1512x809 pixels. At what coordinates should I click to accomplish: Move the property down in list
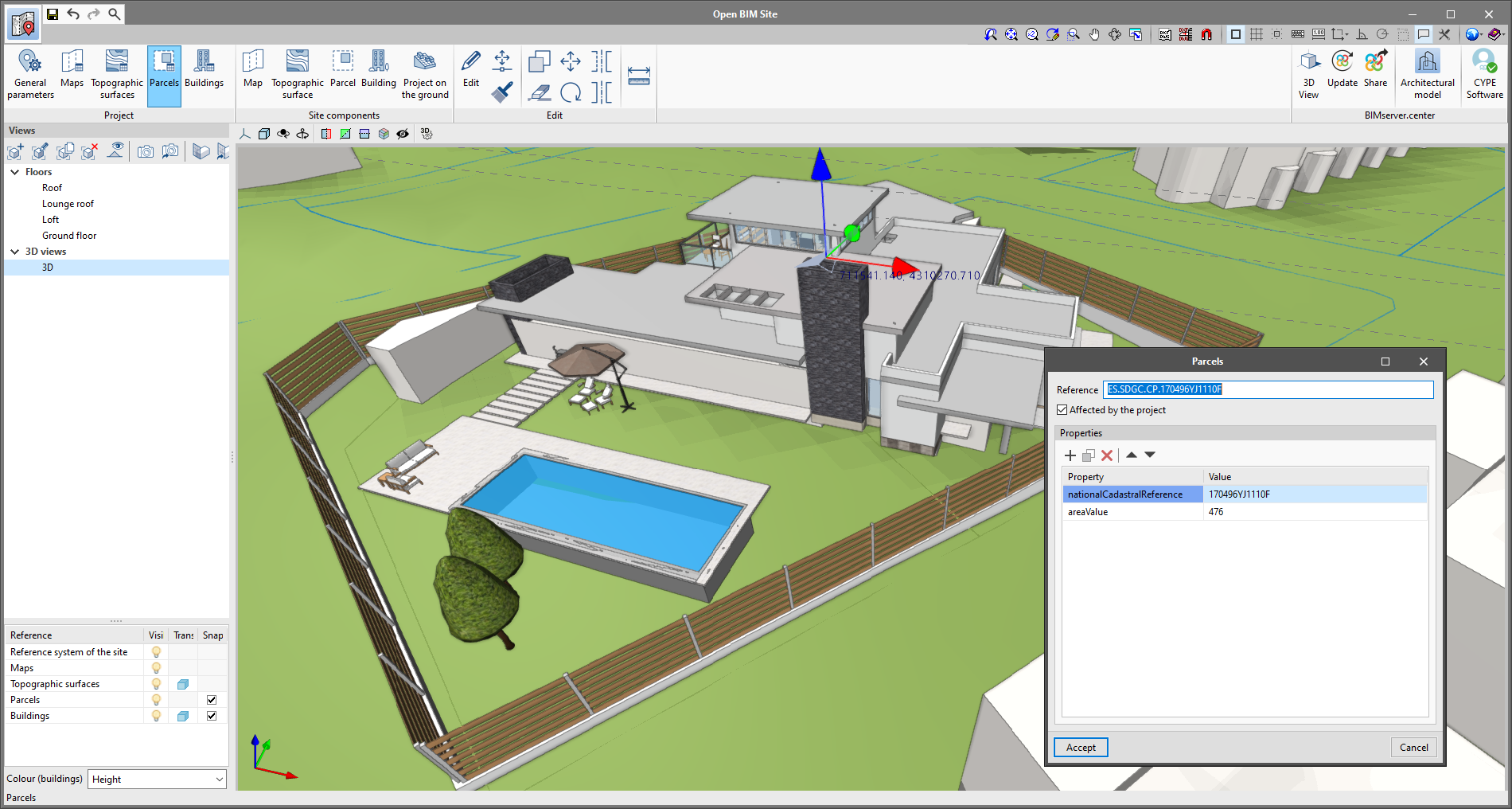[x=1150, y=455]
